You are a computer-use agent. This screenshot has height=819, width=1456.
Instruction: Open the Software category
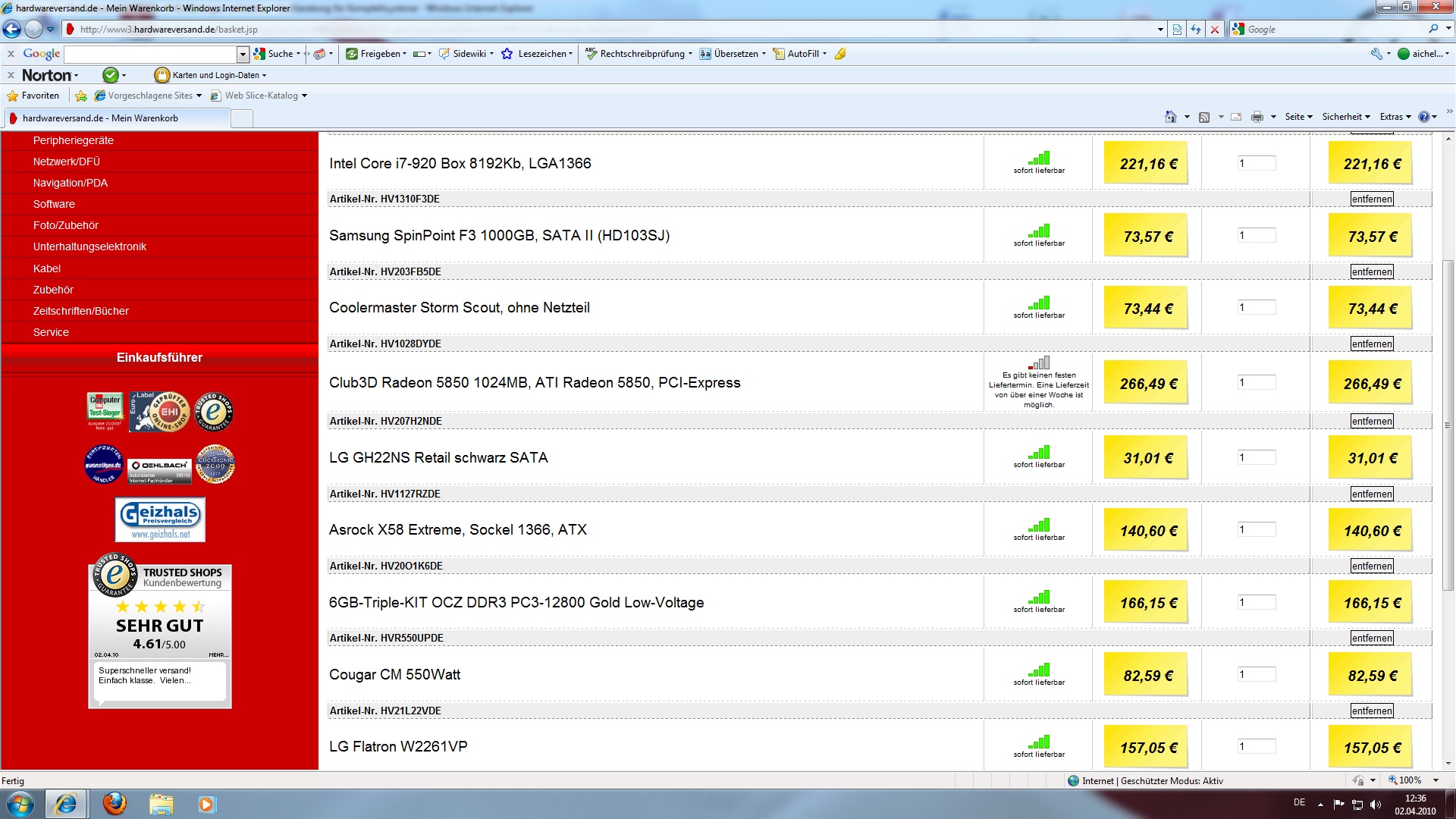click(x=54, y=204)
